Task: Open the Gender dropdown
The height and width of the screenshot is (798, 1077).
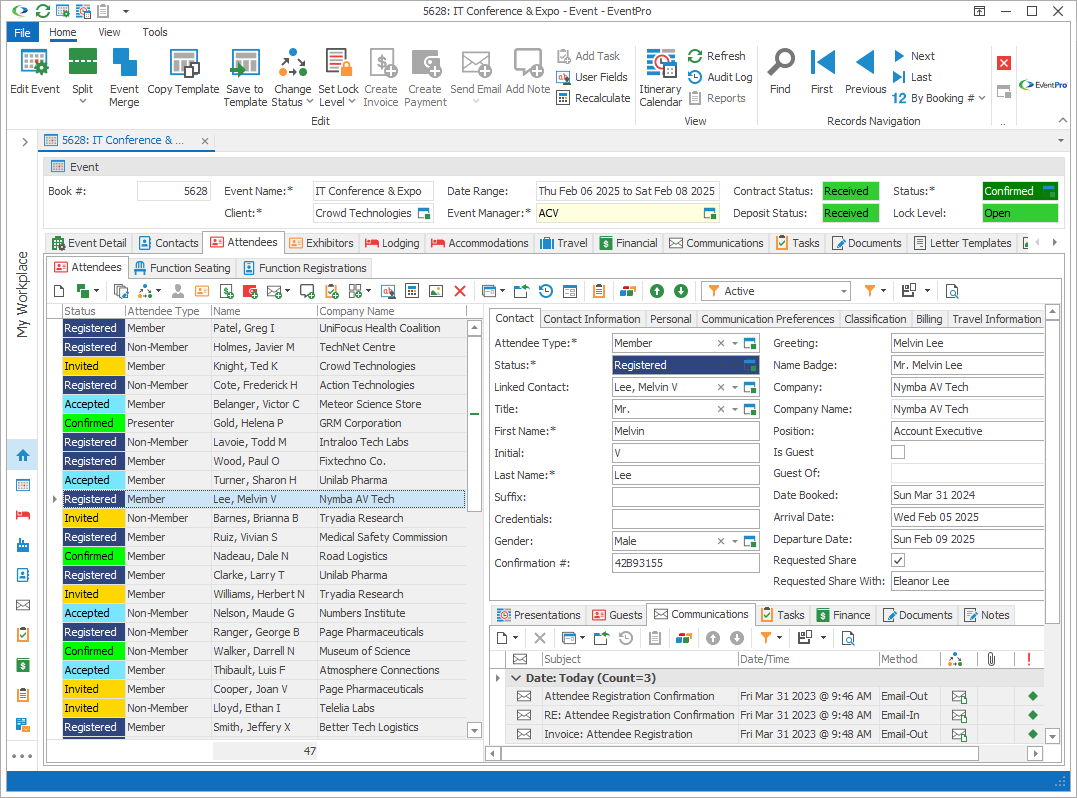Action: 734,541
